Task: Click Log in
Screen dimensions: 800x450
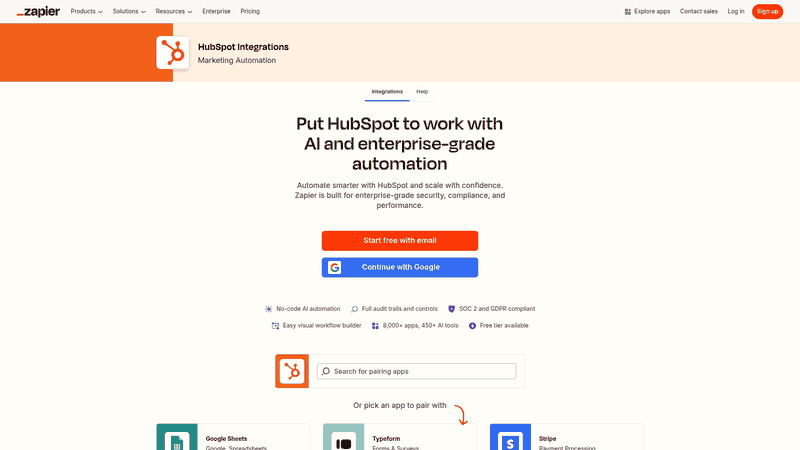Action: [736, 11]
